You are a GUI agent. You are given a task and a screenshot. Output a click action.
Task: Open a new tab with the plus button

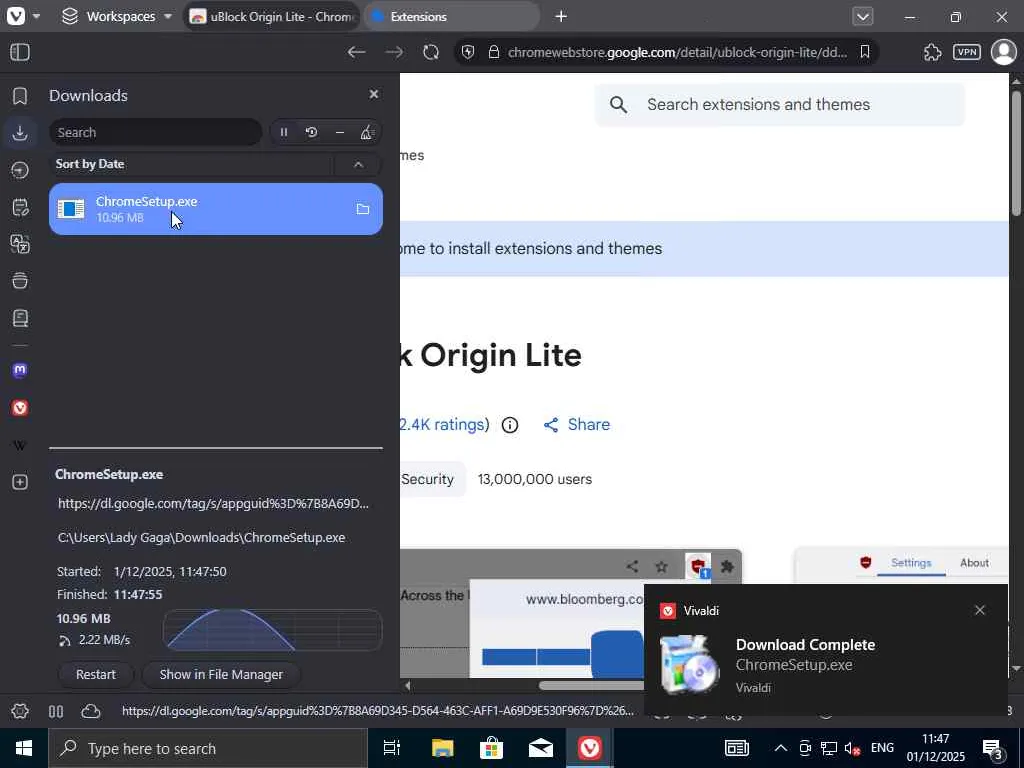click(561, 16)
